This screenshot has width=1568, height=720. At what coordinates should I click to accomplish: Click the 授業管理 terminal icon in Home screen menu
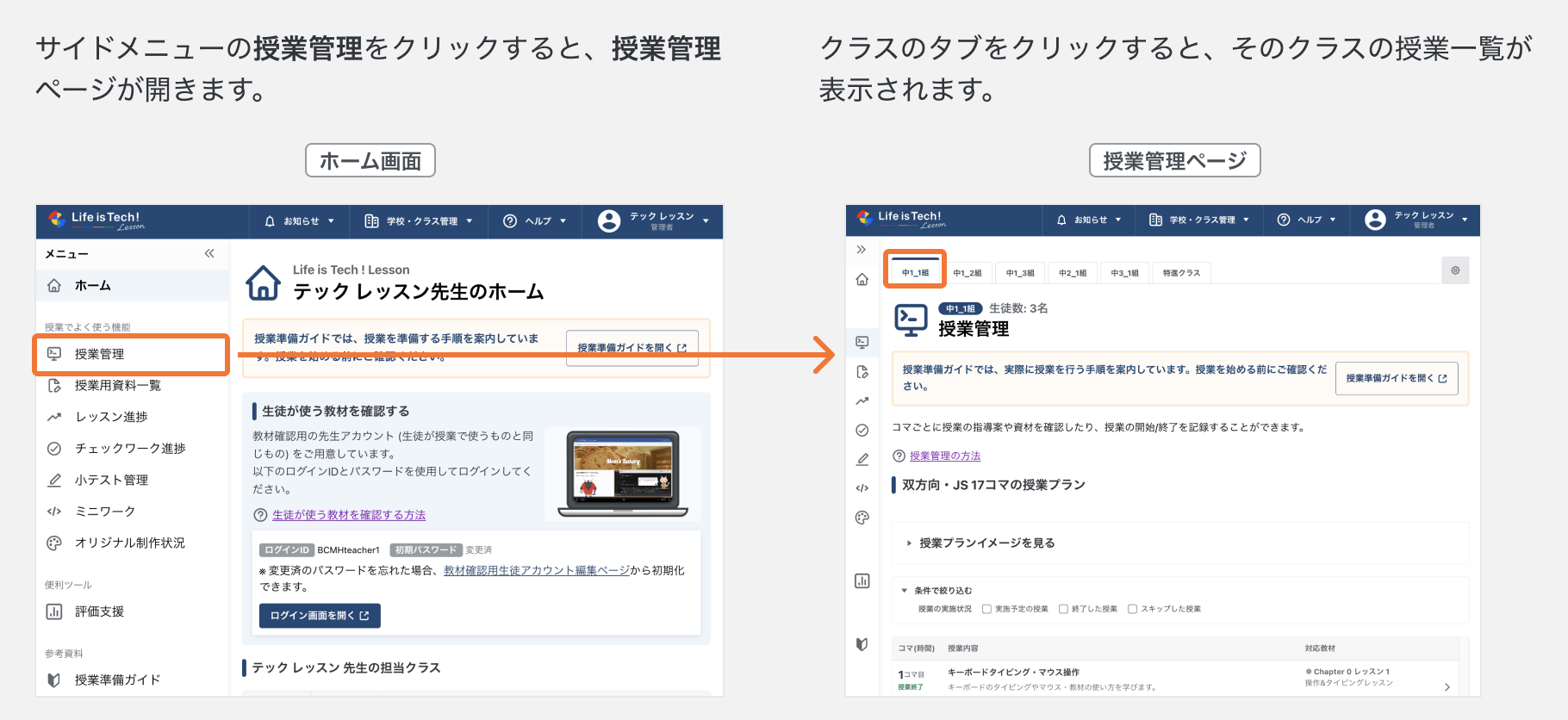click(x=54, y=353)
